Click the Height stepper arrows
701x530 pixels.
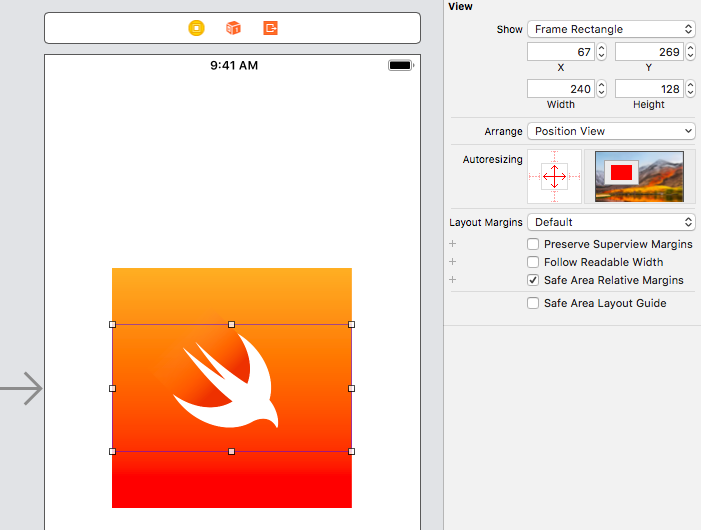pyautogui.click(x=691, y=88)
